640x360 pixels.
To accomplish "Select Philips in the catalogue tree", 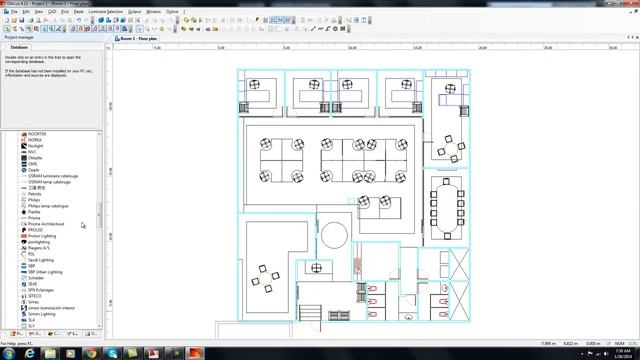I will pos(34,200).
